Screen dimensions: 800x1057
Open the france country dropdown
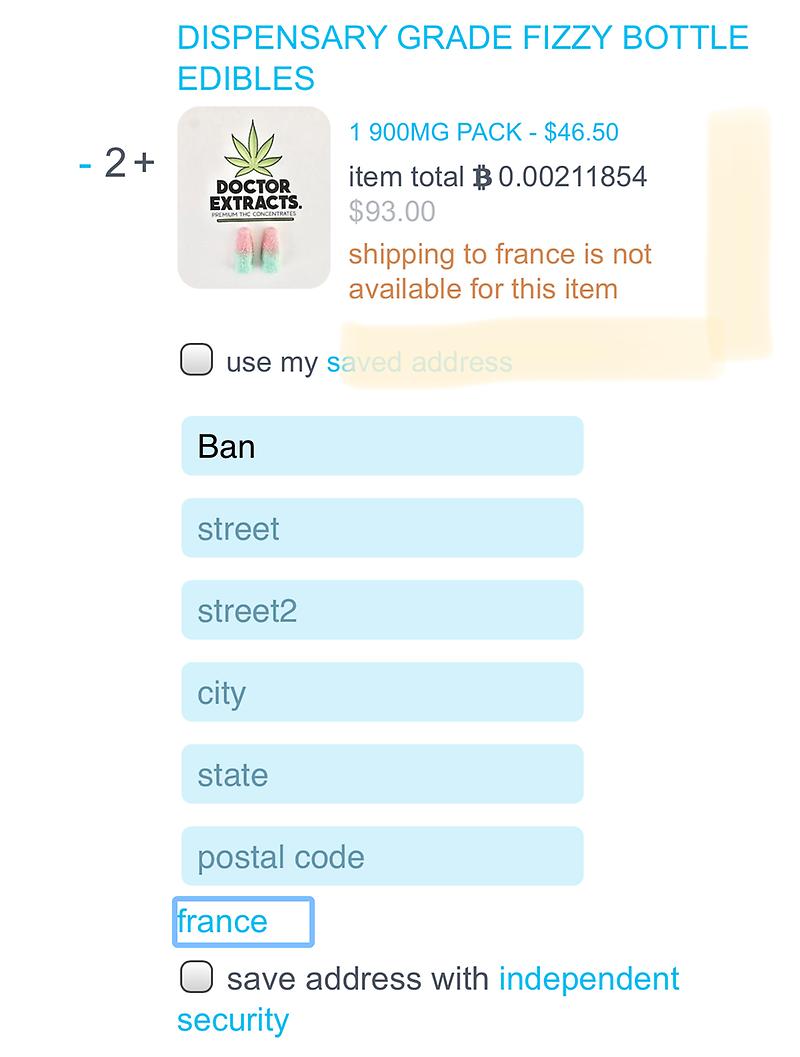[243, 921]
